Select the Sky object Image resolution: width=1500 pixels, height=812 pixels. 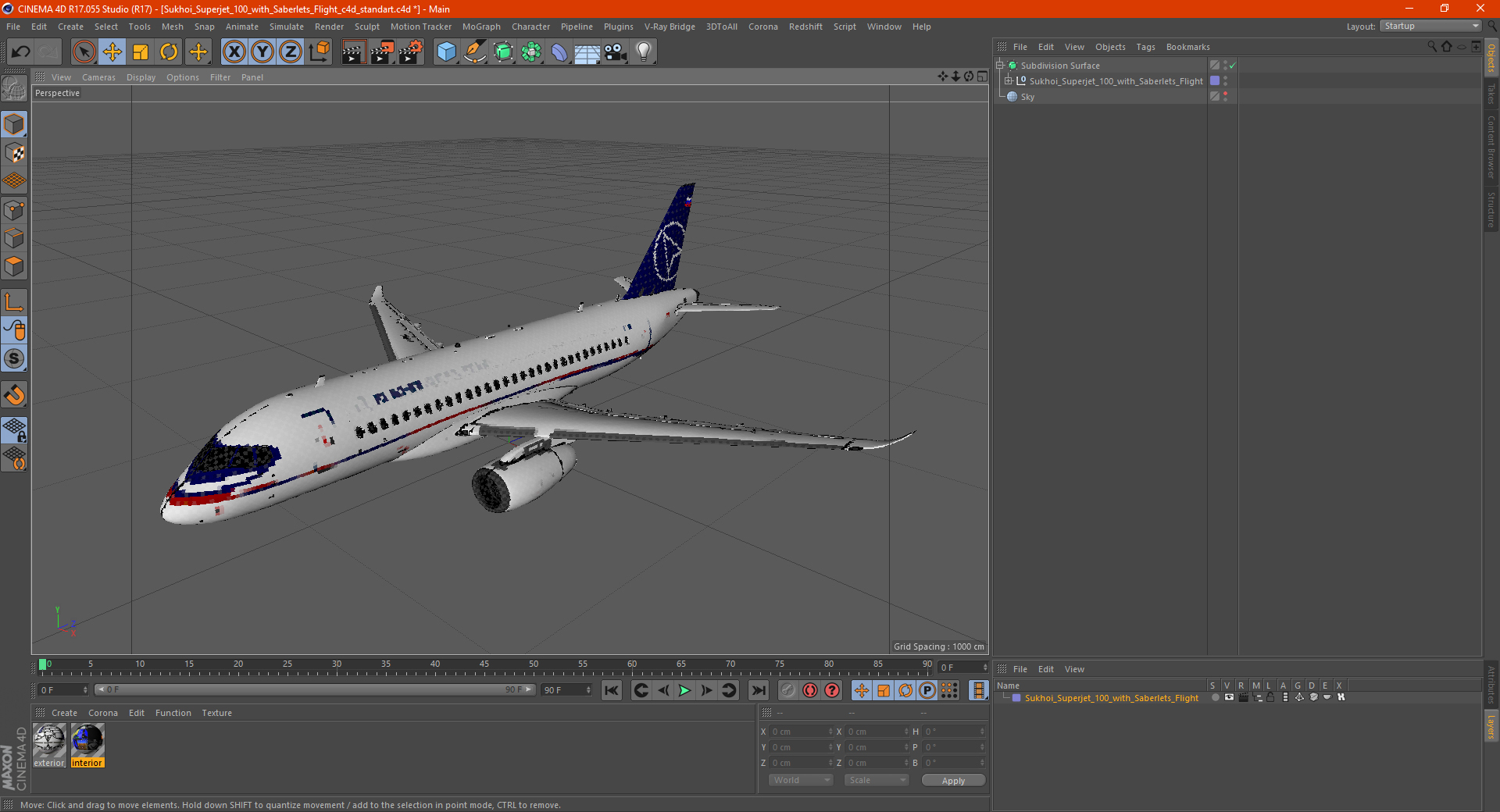point(1027,97)
